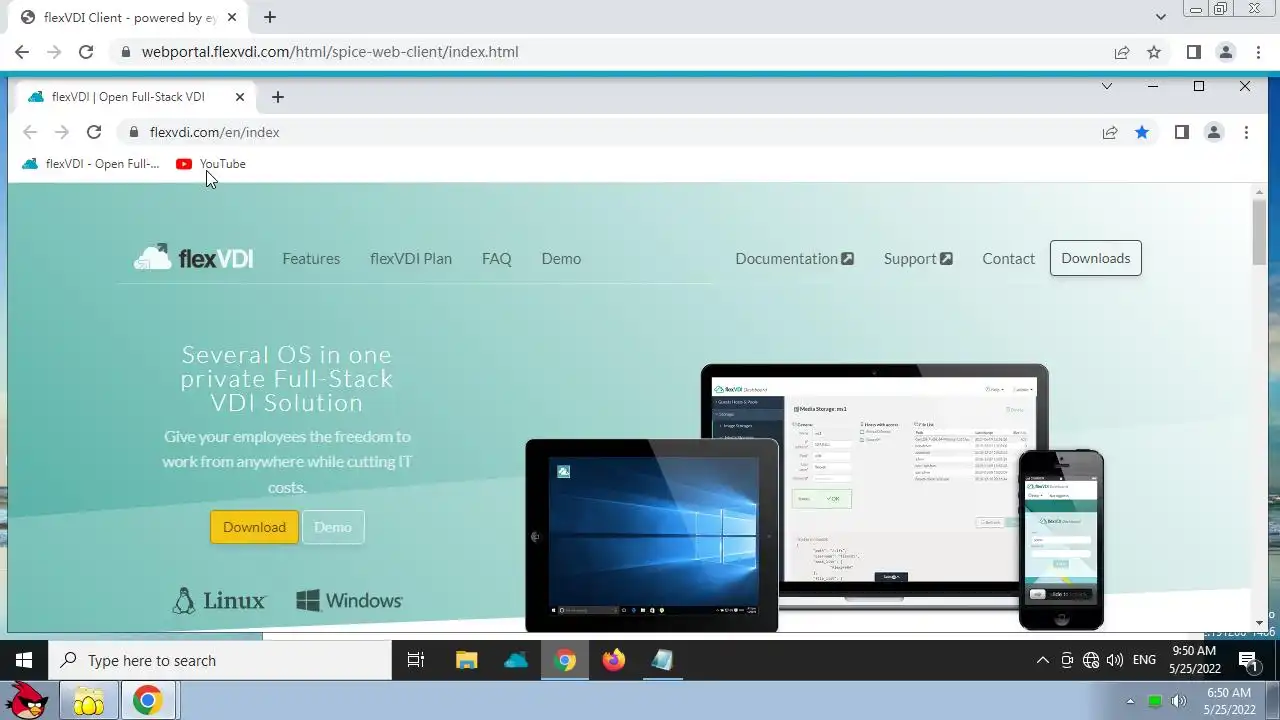Viewport: 1280px width, 720px height.
Task: Toggle the blue bookmark star for flexvdi.com
Action: [1142, 132]
